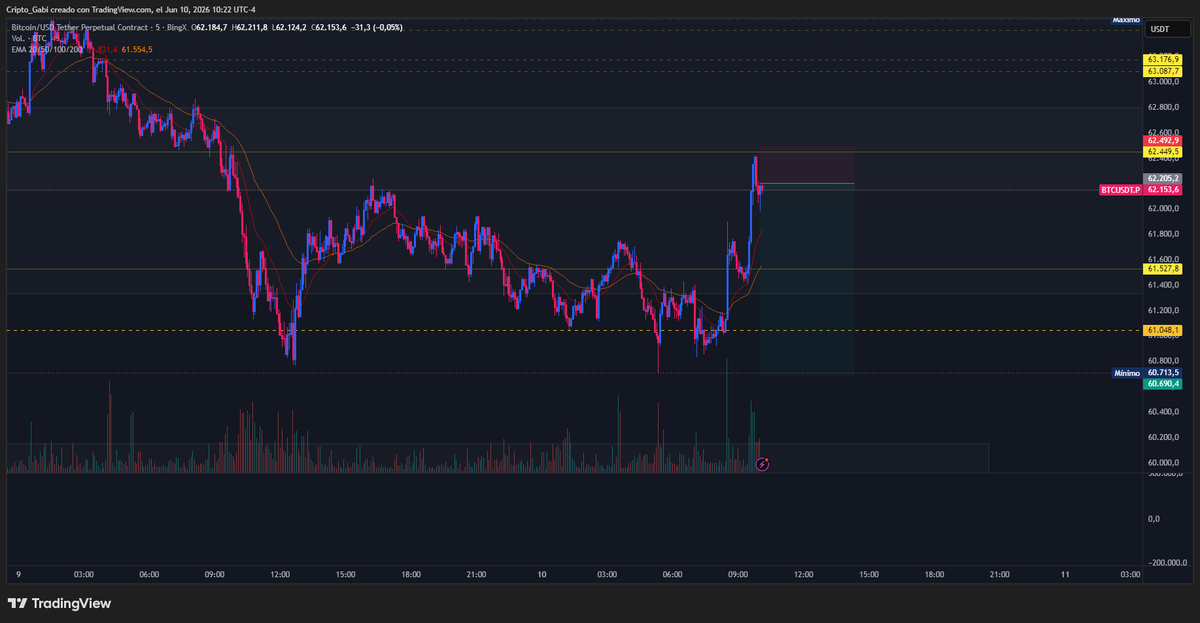Screen dimensions: 1200x623
Task: Click the open value O62.184,7
Action: pos(208,27)
